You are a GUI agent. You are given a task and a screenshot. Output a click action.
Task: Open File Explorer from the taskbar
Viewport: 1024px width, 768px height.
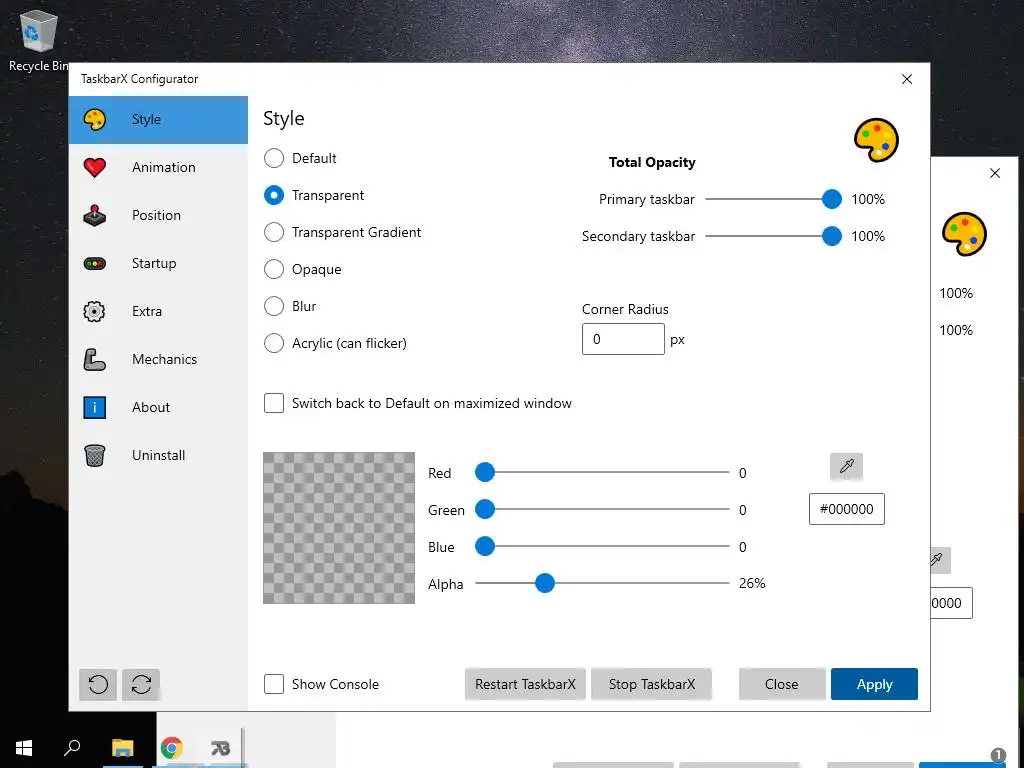click(x=122, y=748)
